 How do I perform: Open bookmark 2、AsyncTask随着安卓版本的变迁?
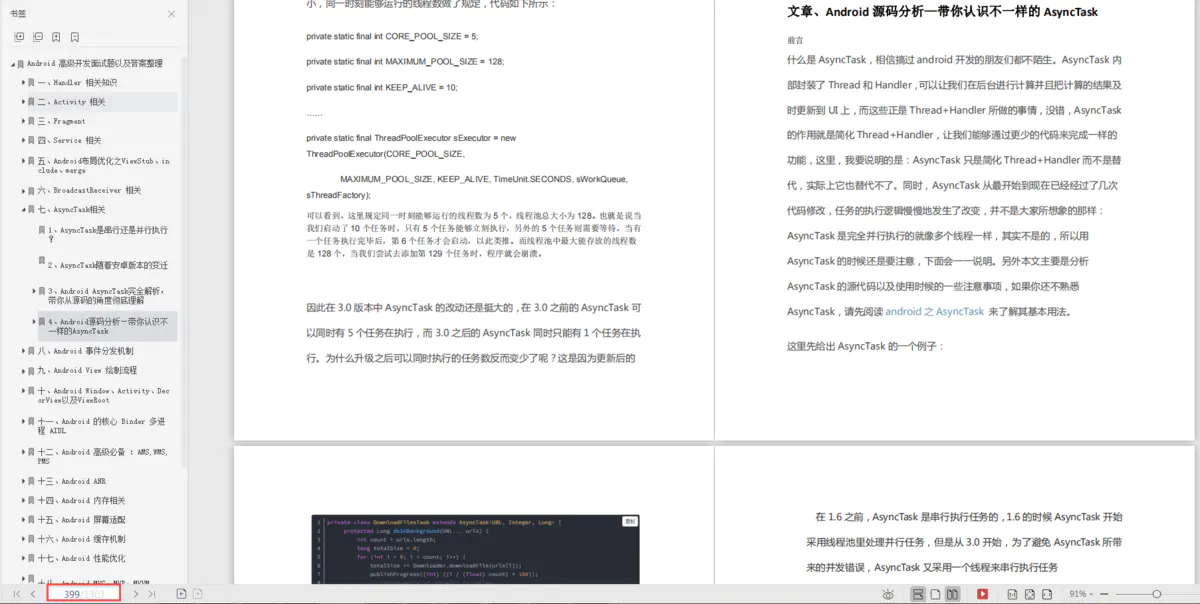pyautogui.click(x=108, y=265)
